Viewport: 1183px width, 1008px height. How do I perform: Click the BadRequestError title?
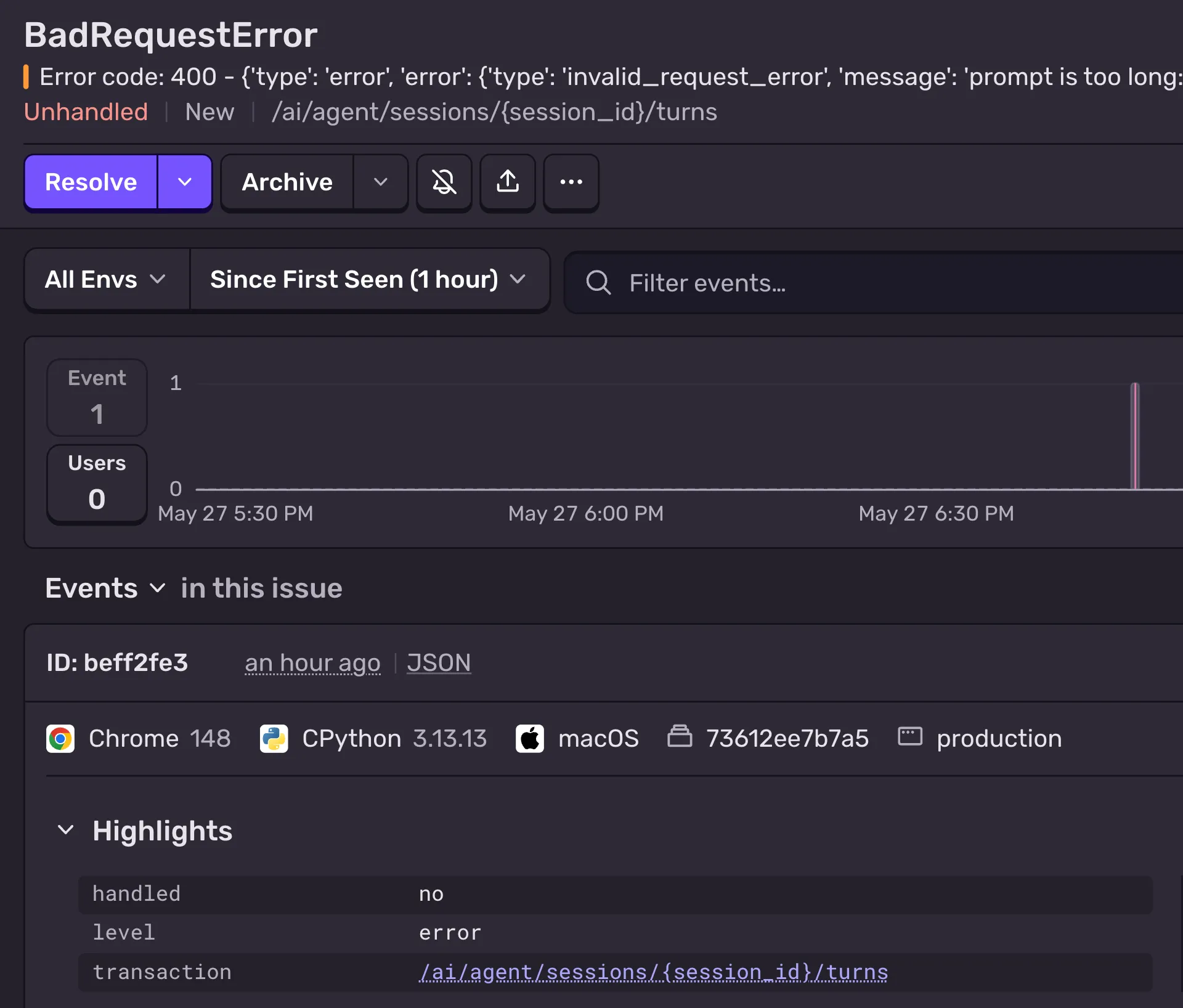coord(171,35)
